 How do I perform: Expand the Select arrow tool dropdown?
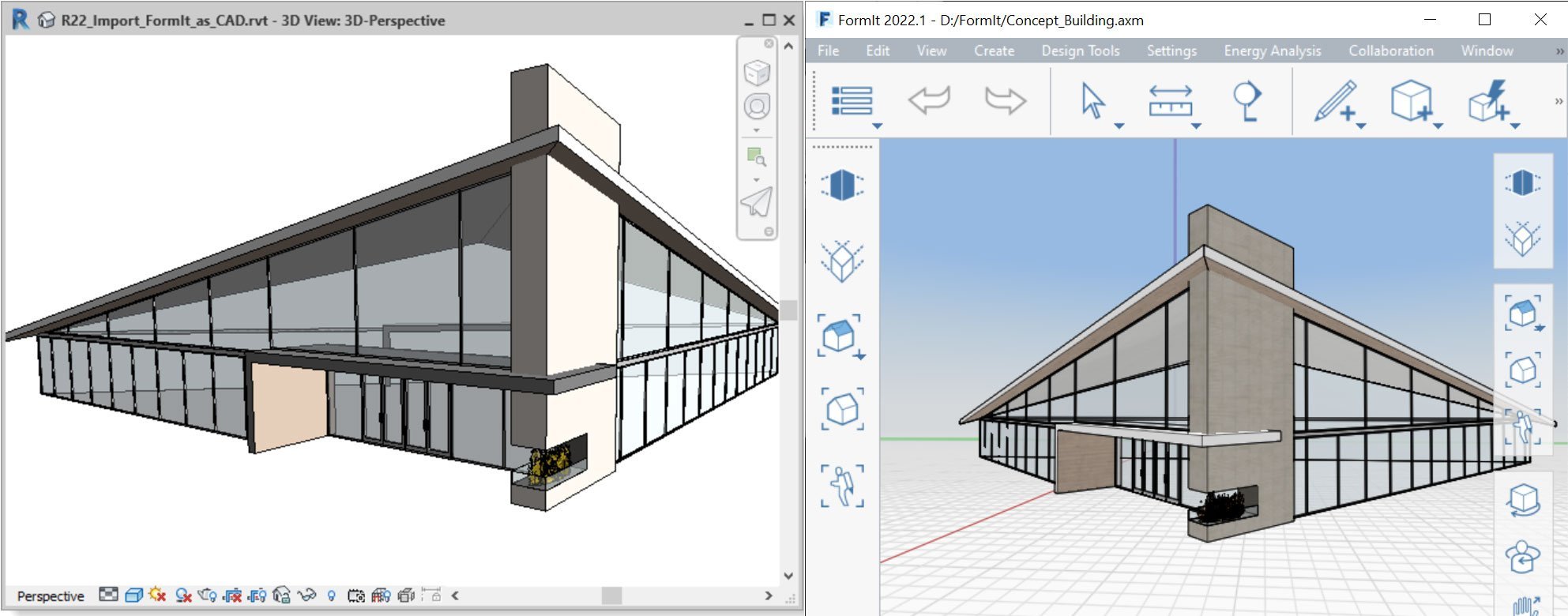1119,126
